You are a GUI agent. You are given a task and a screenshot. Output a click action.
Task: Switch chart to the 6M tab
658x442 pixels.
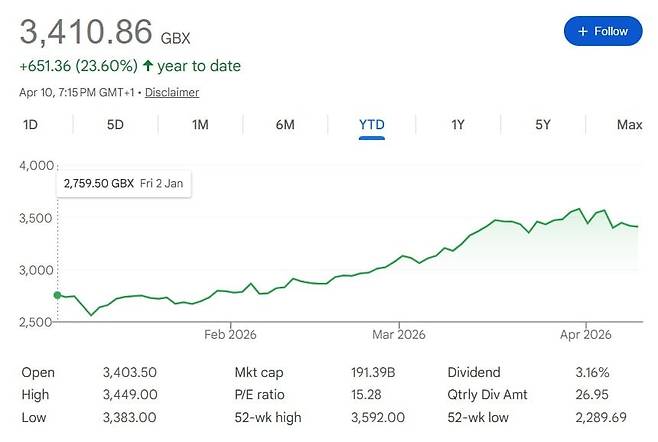point(285,125)
